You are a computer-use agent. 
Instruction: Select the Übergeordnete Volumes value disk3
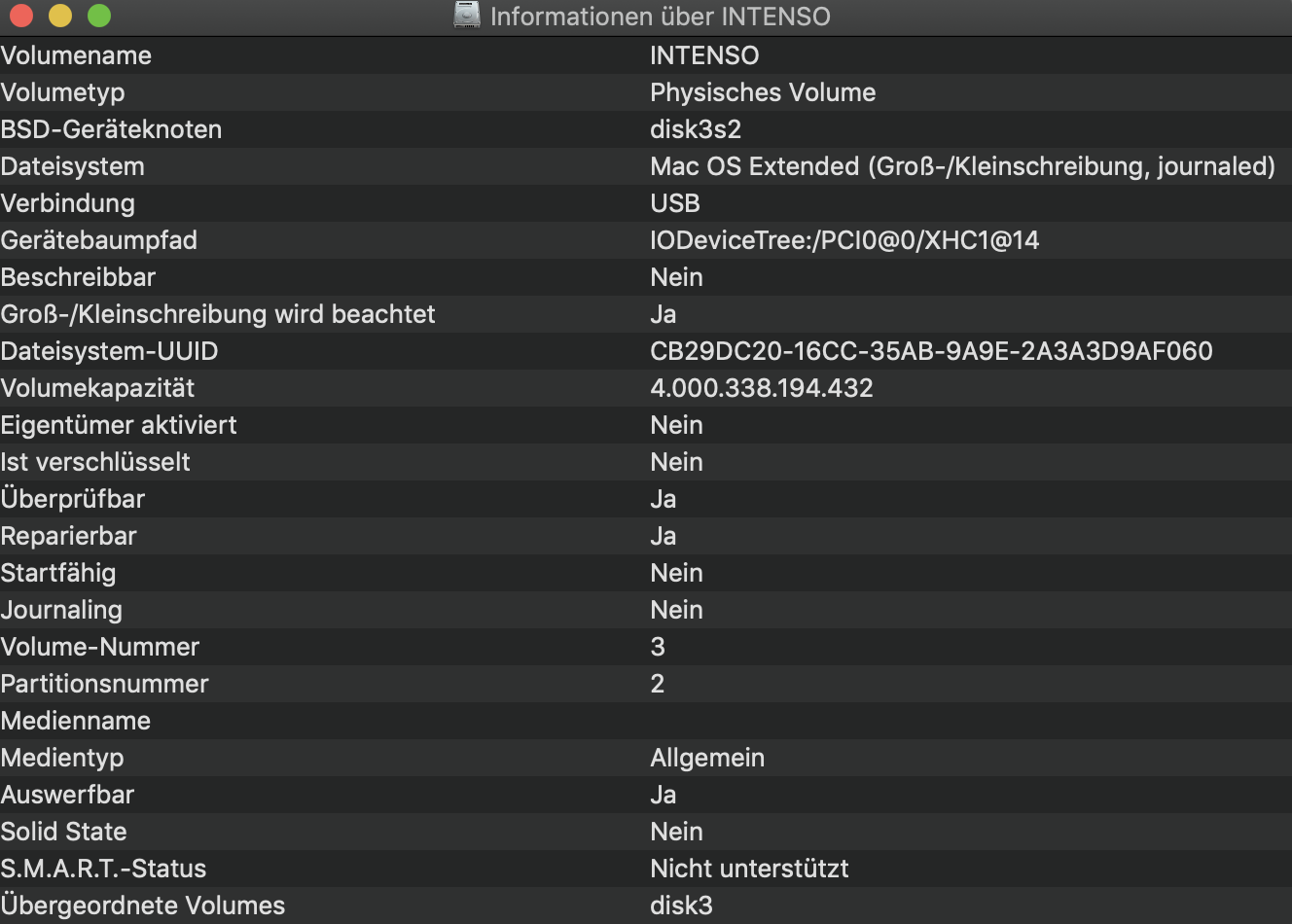click(x=681, y=906)
